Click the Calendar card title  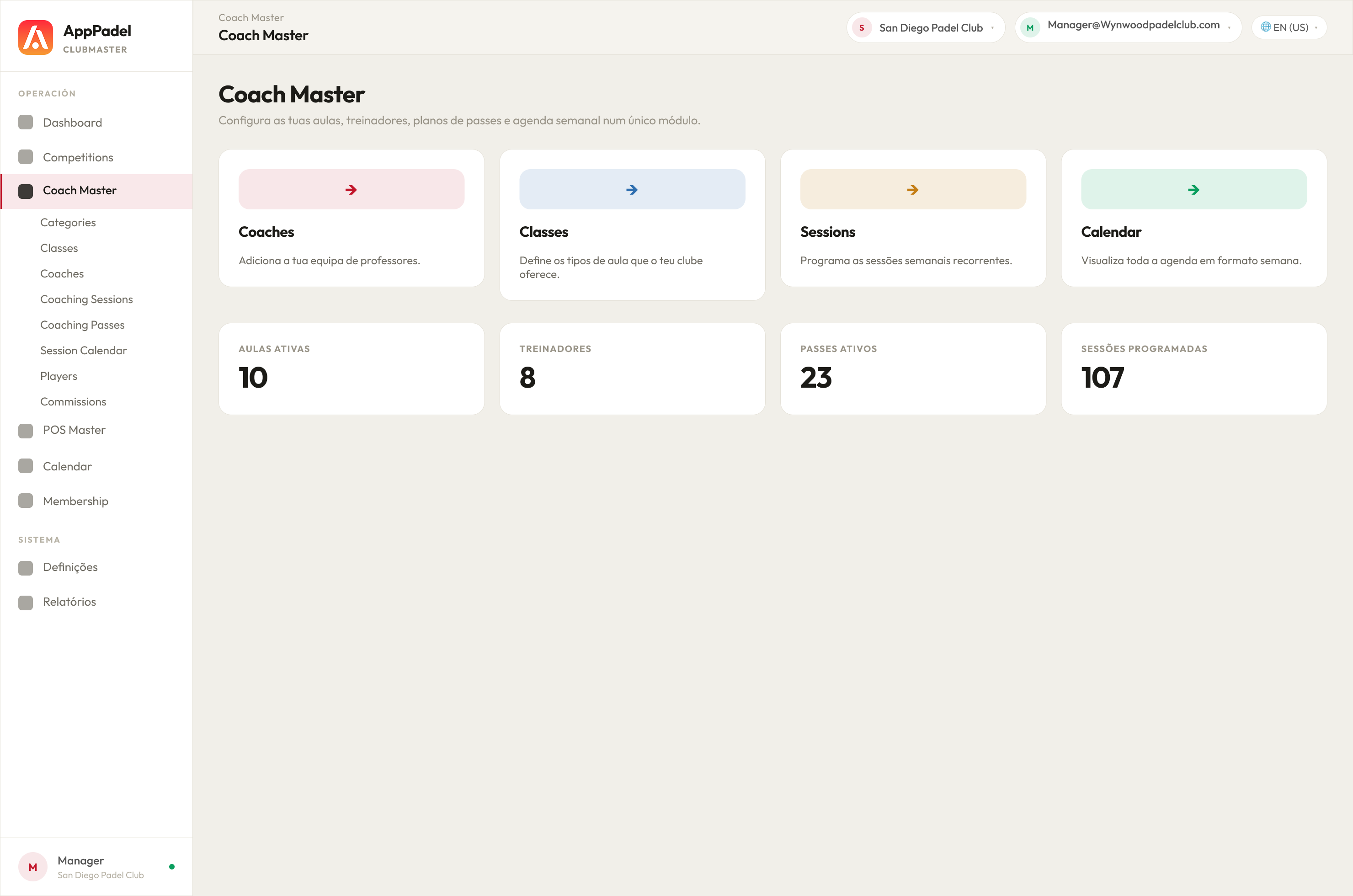[1111, 232]
